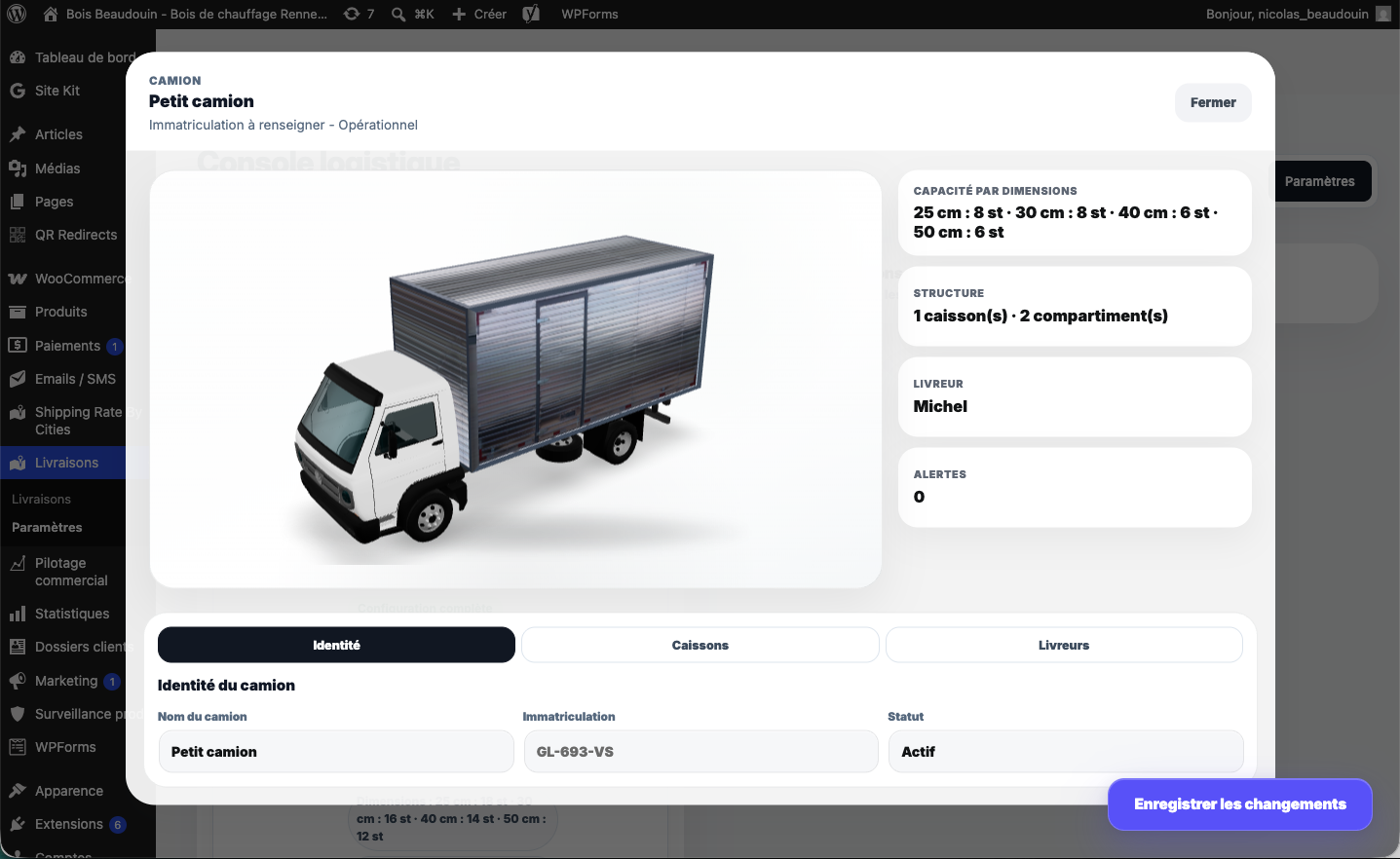Click the Capacité par dimensions card
The width and height of the screenshot is (1400, 859).
pyautogui.click(x=1075, y=212)
